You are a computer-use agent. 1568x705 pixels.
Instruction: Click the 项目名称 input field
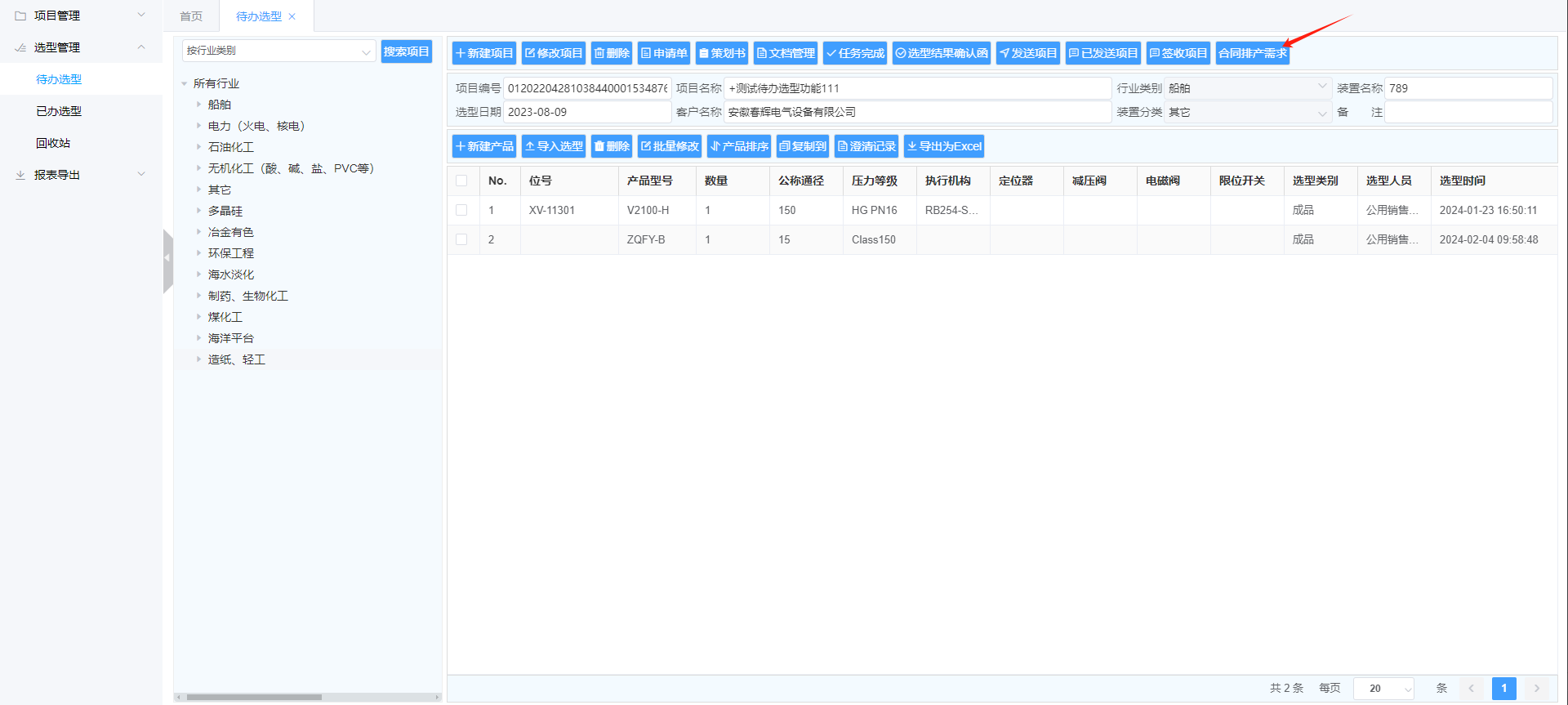(916, 88)
